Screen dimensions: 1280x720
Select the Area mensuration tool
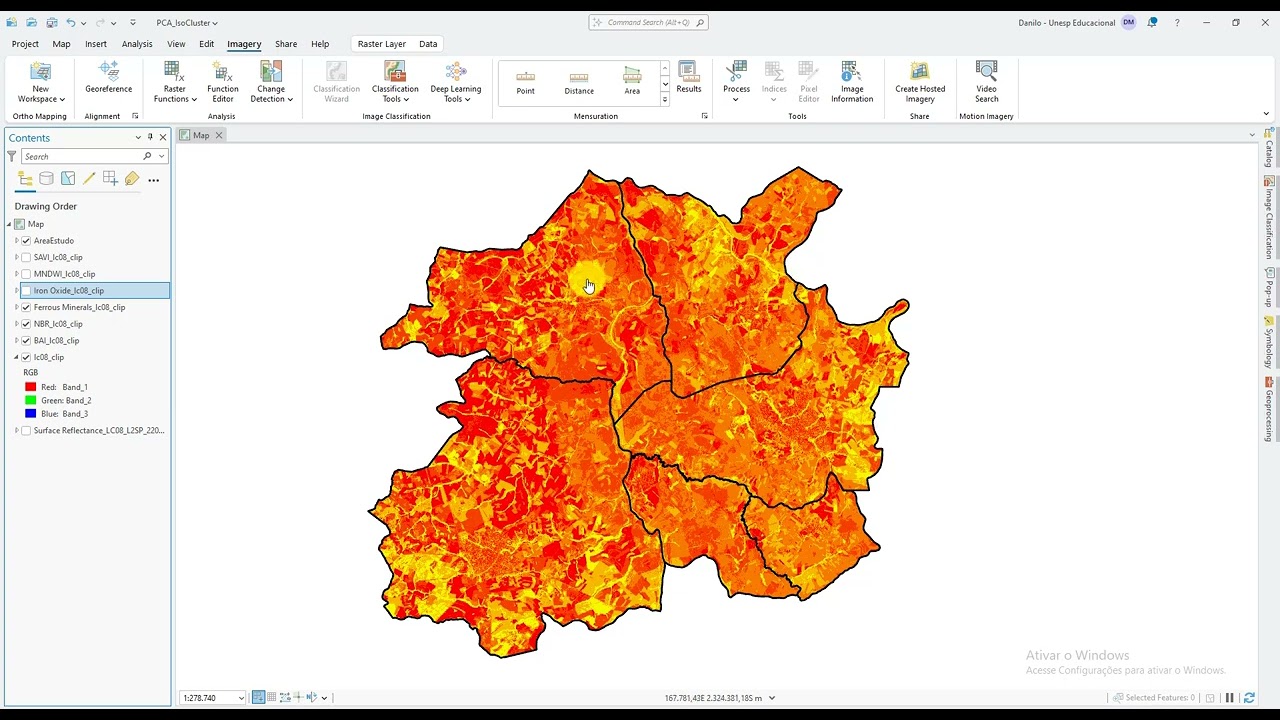(632, 82)
